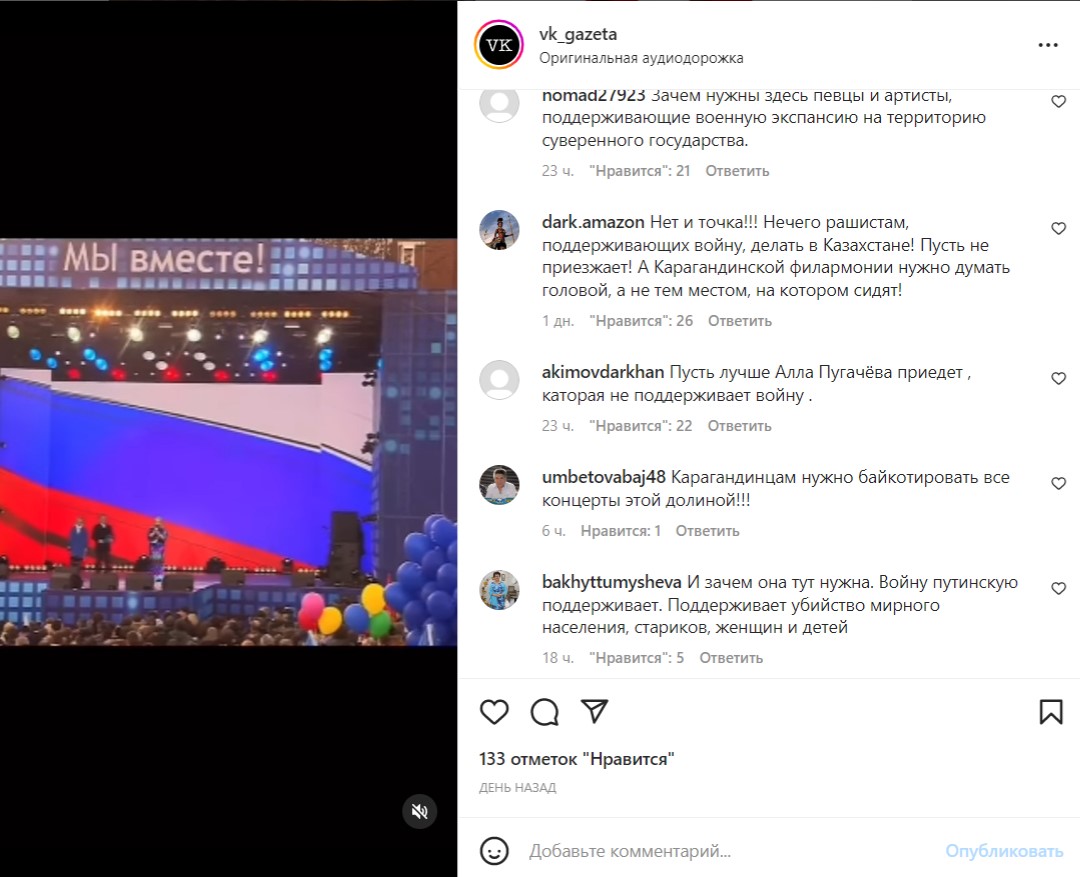1080x877 pixels.
Task: Click the Опубликовать button
Action: 1004,852
